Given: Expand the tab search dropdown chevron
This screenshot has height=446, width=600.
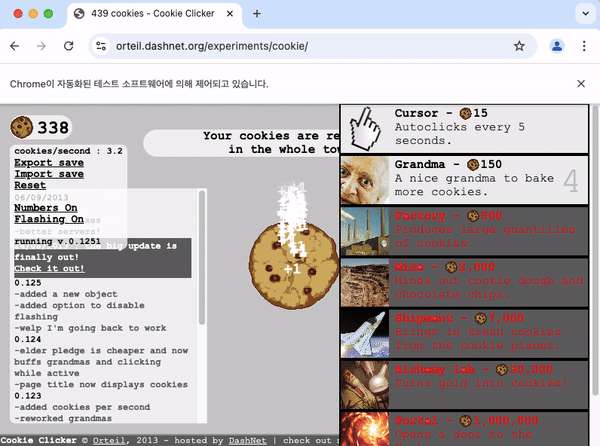Looking at the screenshot, I should coord(585,14).
